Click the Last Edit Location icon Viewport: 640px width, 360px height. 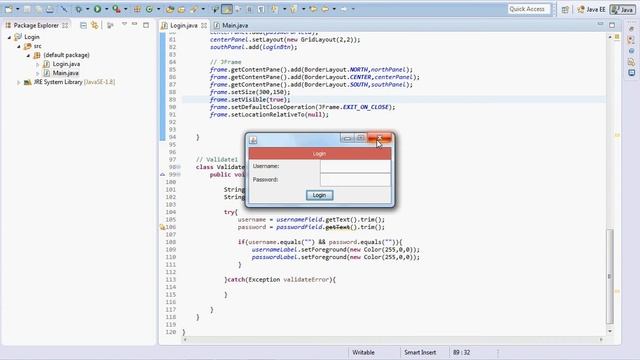[313, 9]
